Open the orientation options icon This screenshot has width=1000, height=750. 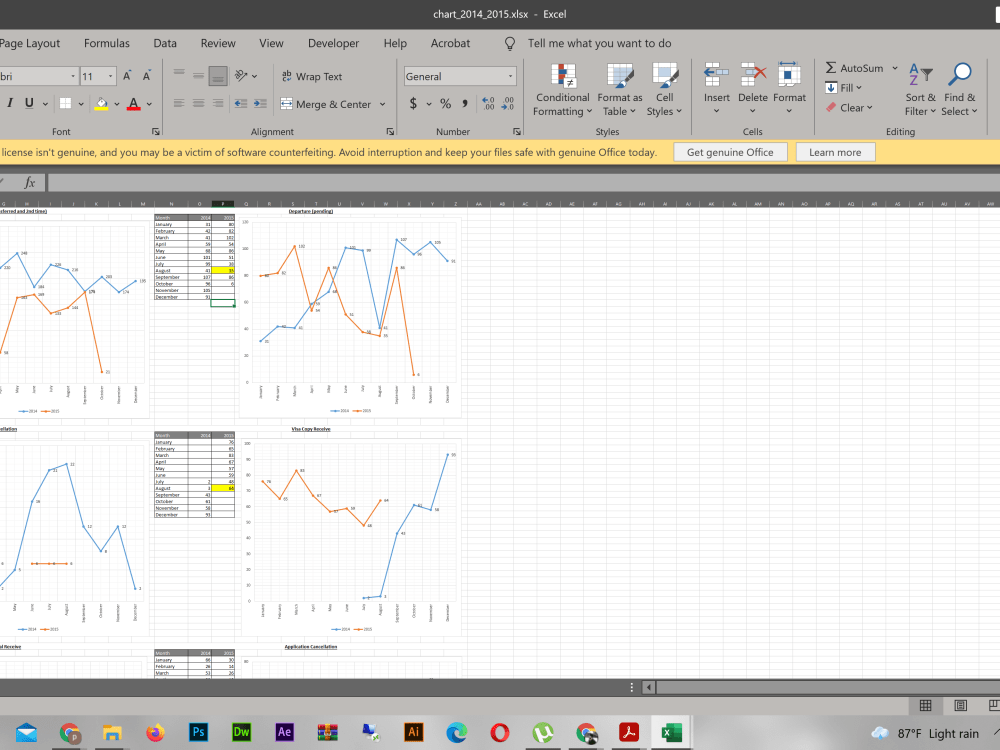241,76
